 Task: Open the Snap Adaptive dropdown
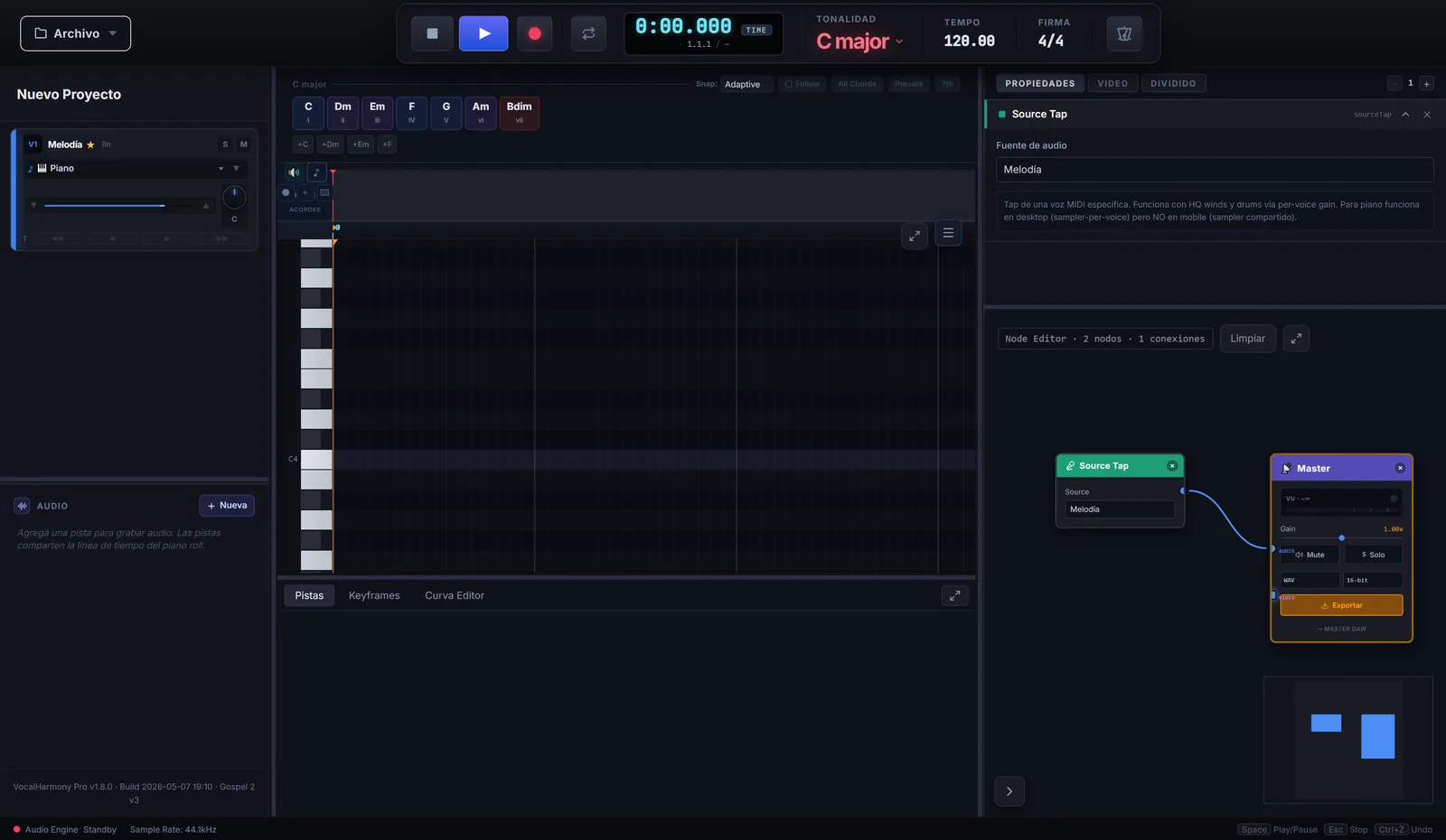(746, 84)
